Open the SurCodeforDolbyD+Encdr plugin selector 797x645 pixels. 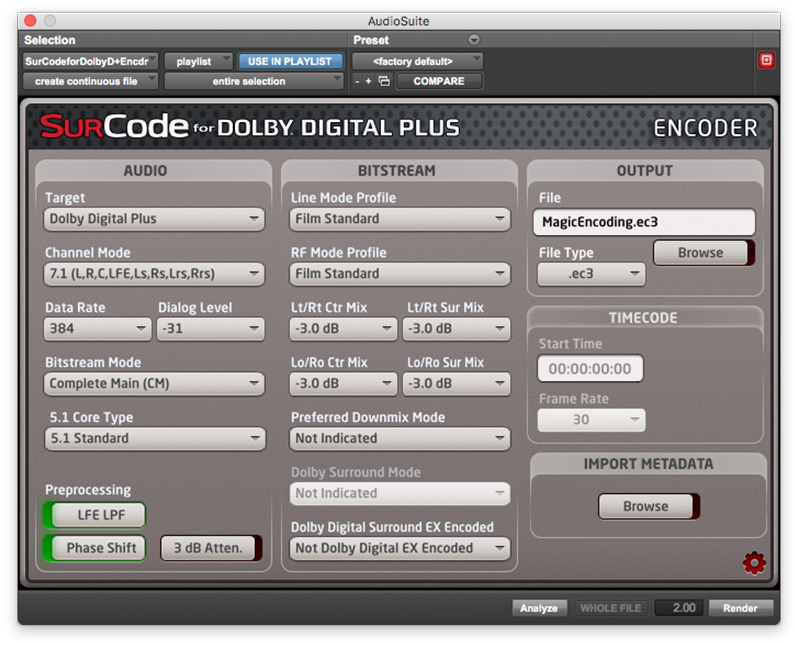click(90, 62)
